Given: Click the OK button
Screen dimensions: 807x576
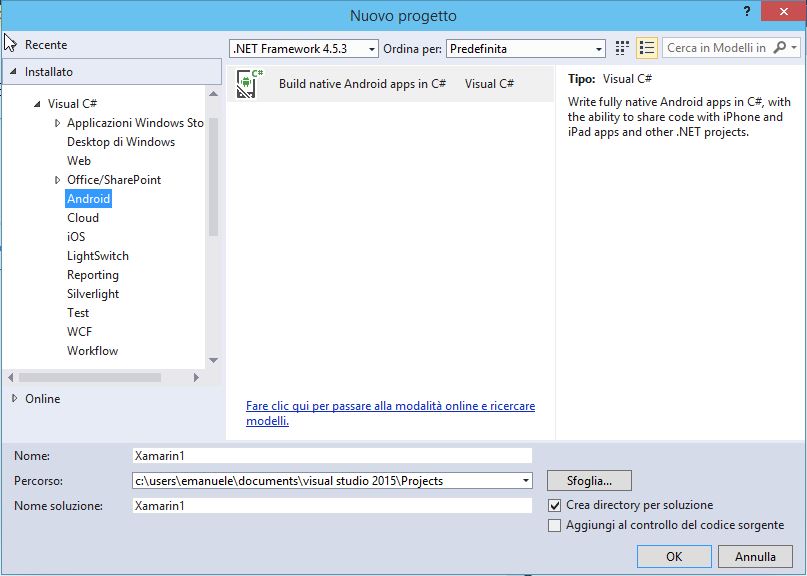Looking at the screenshot, I should [x=674, y=556].
